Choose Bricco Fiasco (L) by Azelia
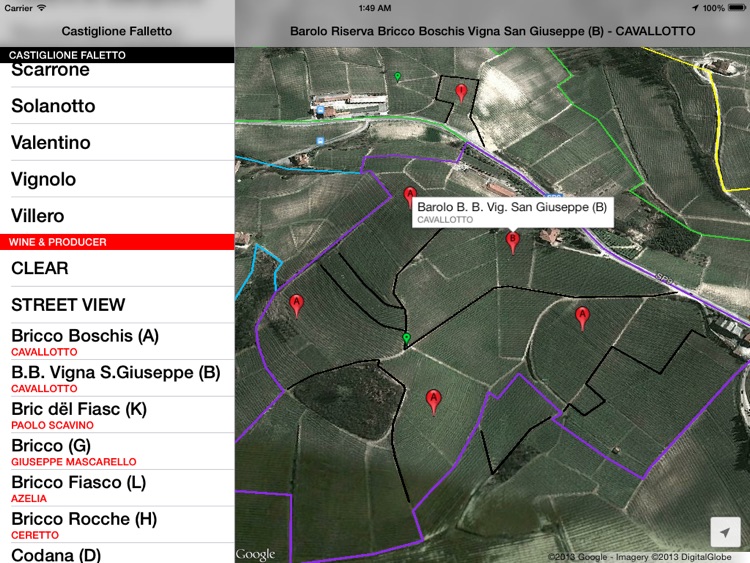Image resolution: width=750 pixels, height=563 pixels. [x=117, y=488]
